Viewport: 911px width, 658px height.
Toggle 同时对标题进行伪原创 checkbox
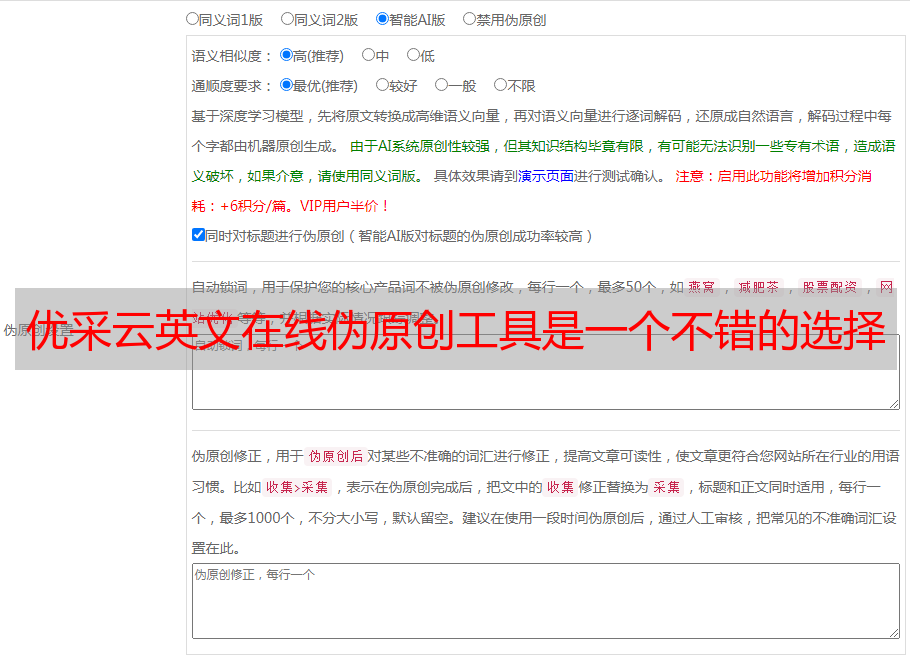pyautogui.click(x=198, y=235)
